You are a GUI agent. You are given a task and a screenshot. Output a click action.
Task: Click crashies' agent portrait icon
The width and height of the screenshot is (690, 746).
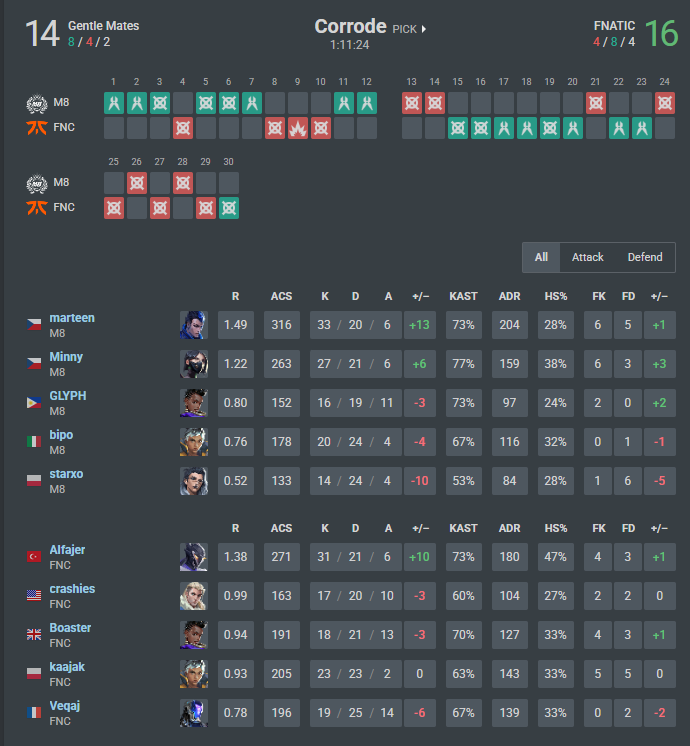pyautogui.click(x=194, y=596)
